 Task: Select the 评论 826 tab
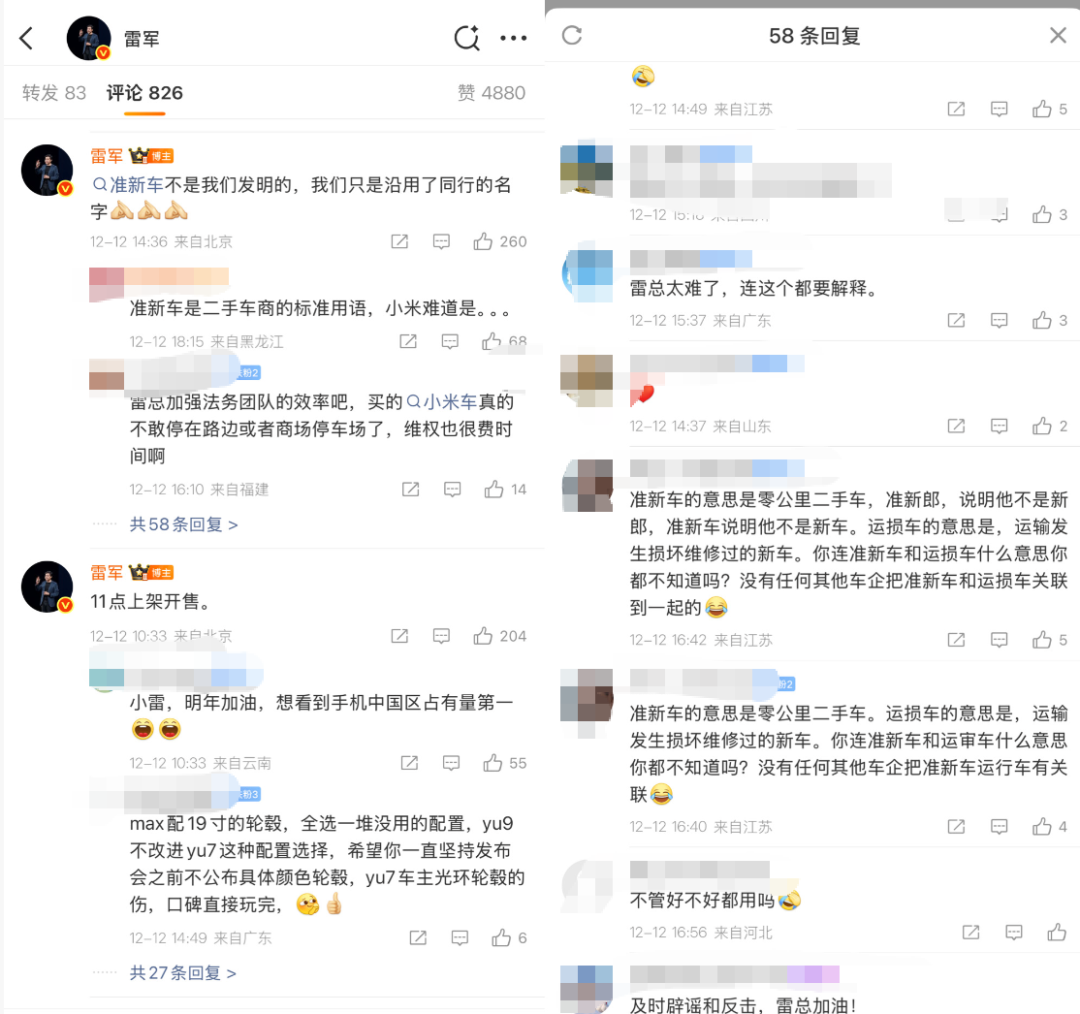click(x=145, y=93)
